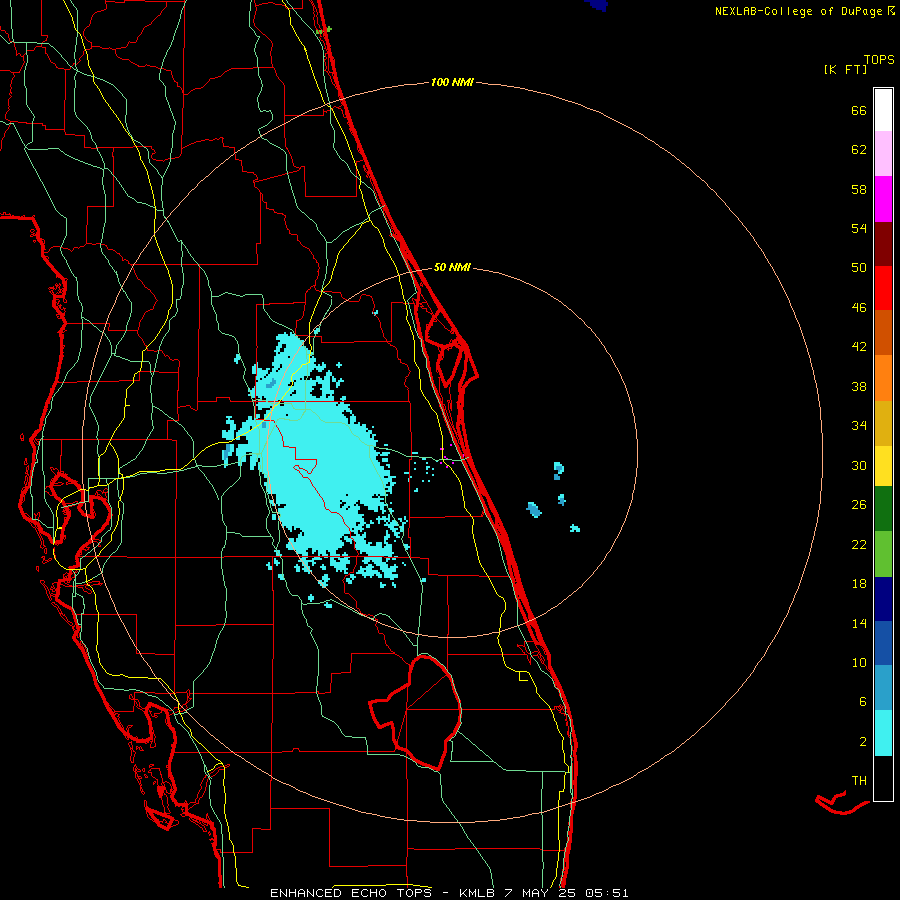Image resolution: width=900 pixels, height=900 pixels.
Task: Click the white 66 kft legend swatch
Action: (883, 110)
